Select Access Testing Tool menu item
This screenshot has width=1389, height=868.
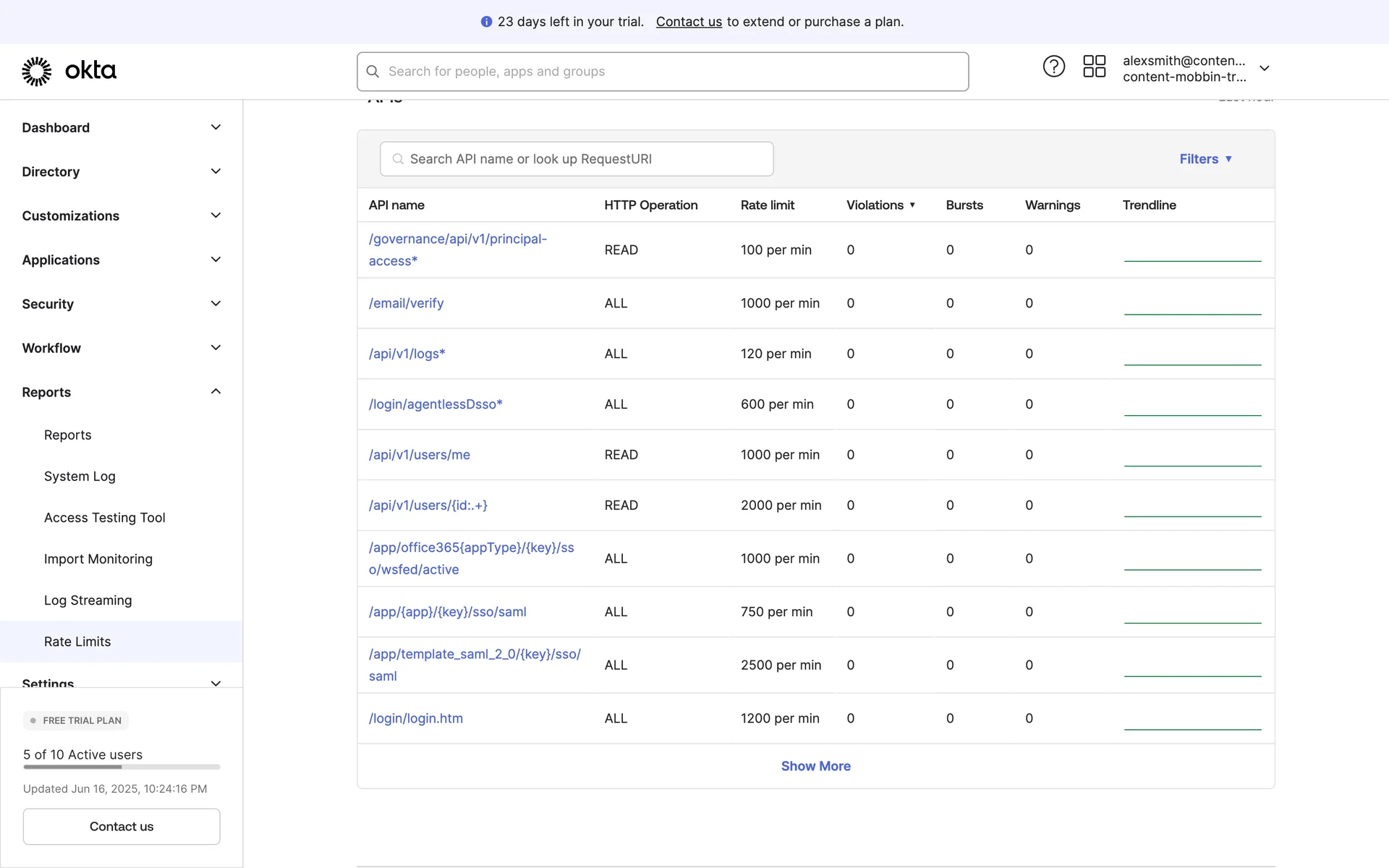coord(104,517)
